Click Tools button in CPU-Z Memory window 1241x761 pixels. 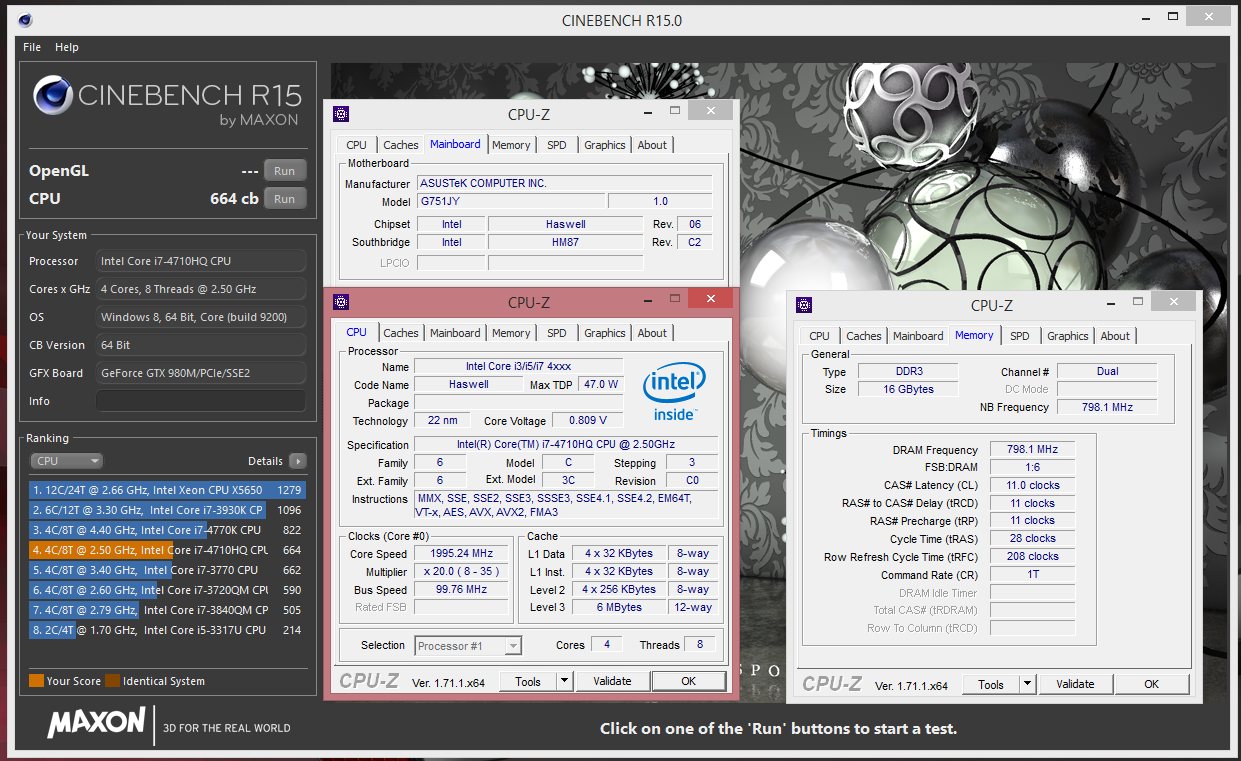click(x=991, y=684)
